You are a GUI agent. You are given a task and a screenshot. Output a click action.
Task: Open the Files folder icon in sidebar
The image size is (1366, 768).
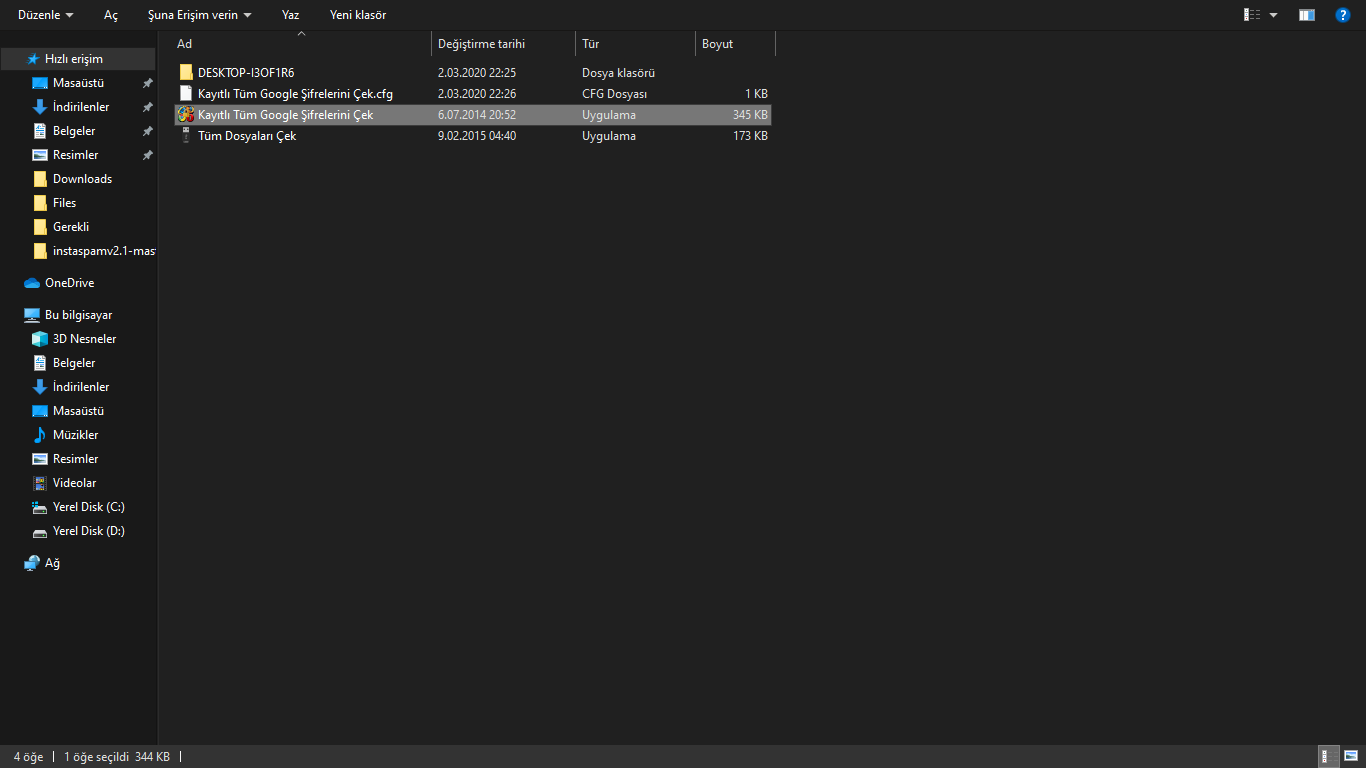(x=40, y=203)
